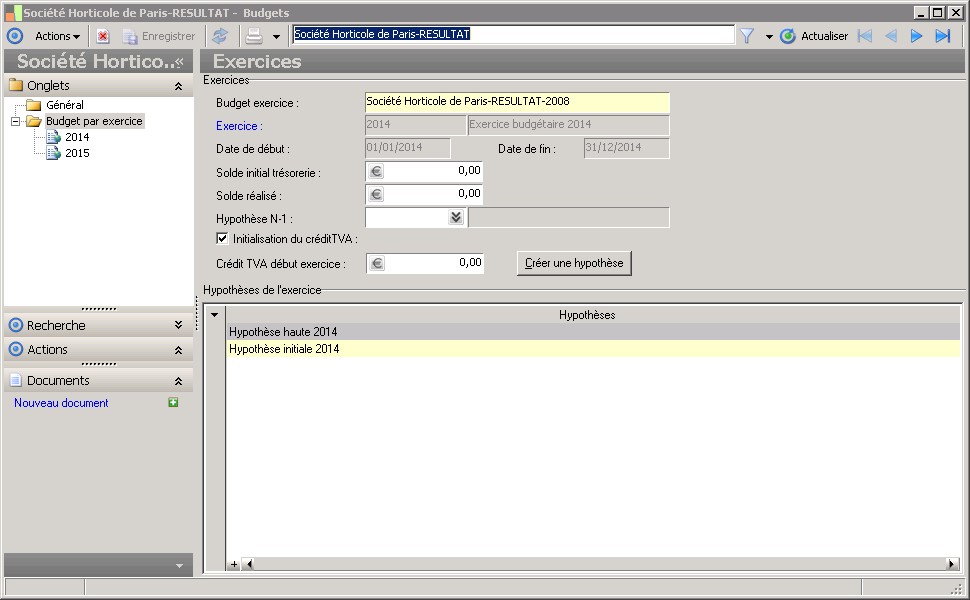This screenshot has height=600, width=970.
Task: Open the Actions toolbar menu
Action: coord(58,36)
